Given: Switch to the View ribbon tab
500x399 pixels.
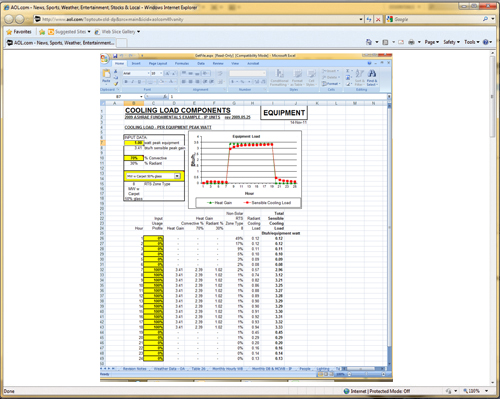Looking at the screenshot, I should 235,63.
